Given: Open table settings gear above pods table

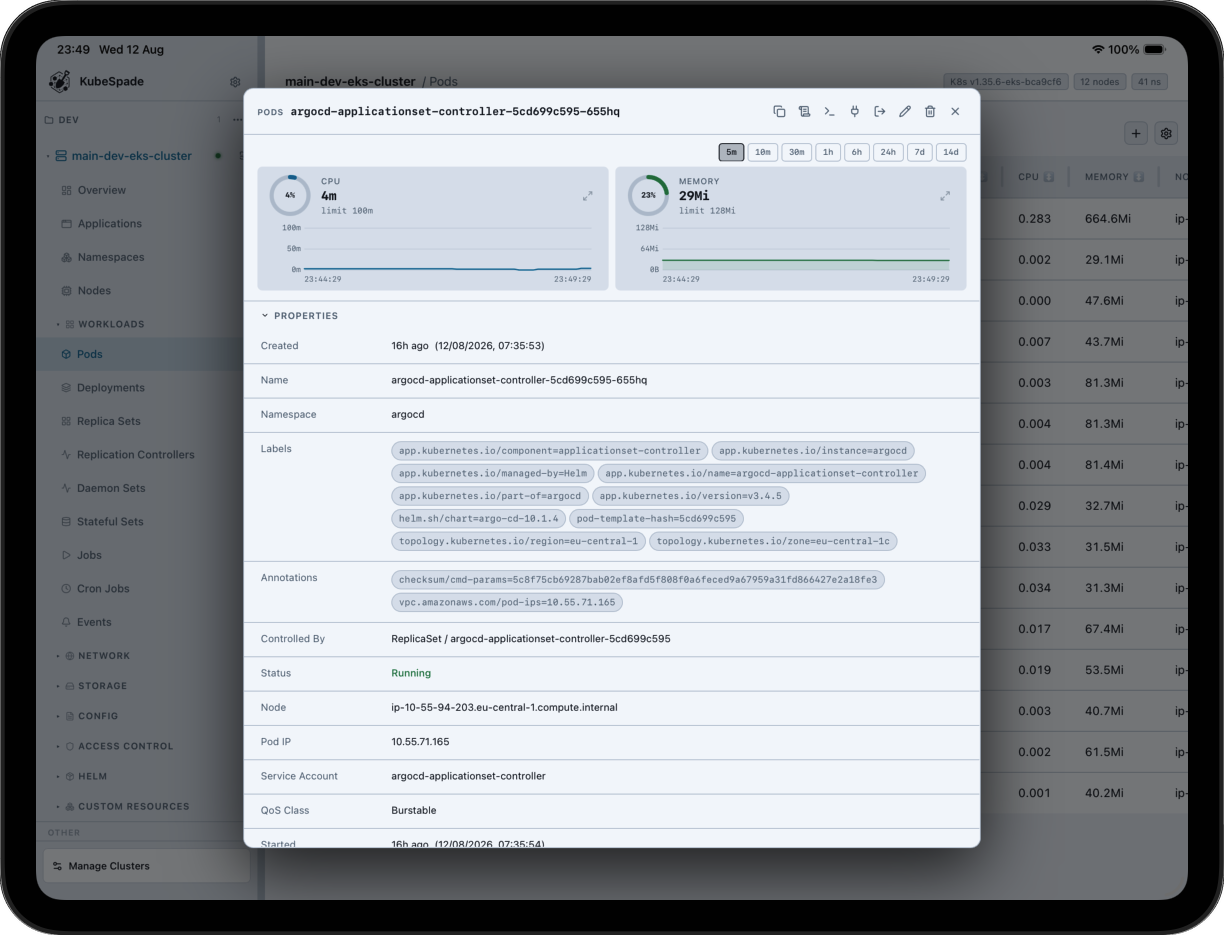Looking at the screenshot, I should [1166, 133].
